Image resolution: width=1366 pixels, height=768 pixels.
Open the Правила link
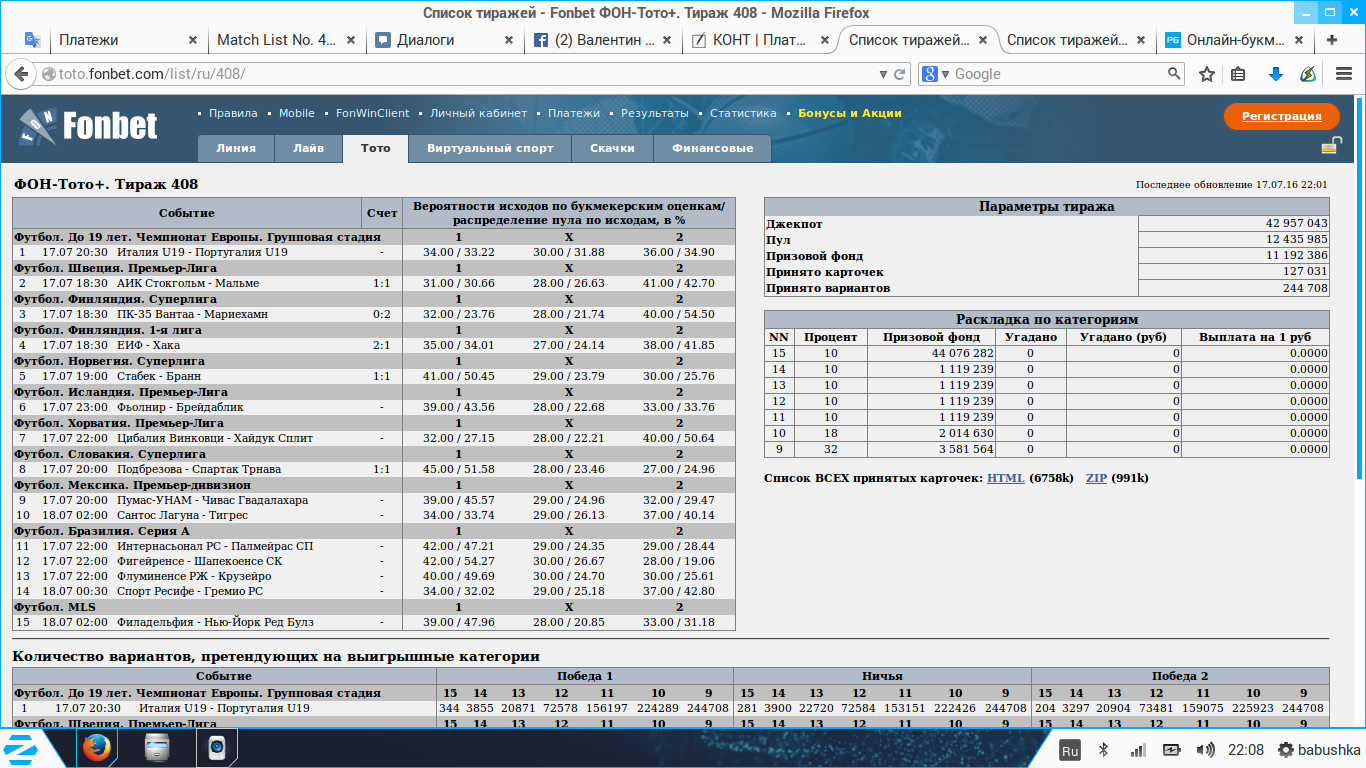[x=233, y=113]
